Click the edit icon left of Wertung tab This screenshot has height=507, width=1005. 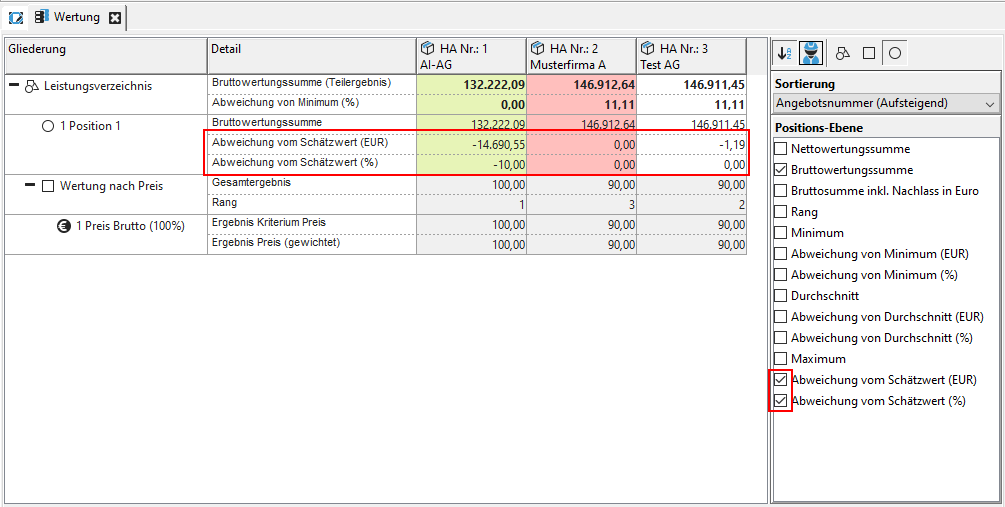coord(16,18)
